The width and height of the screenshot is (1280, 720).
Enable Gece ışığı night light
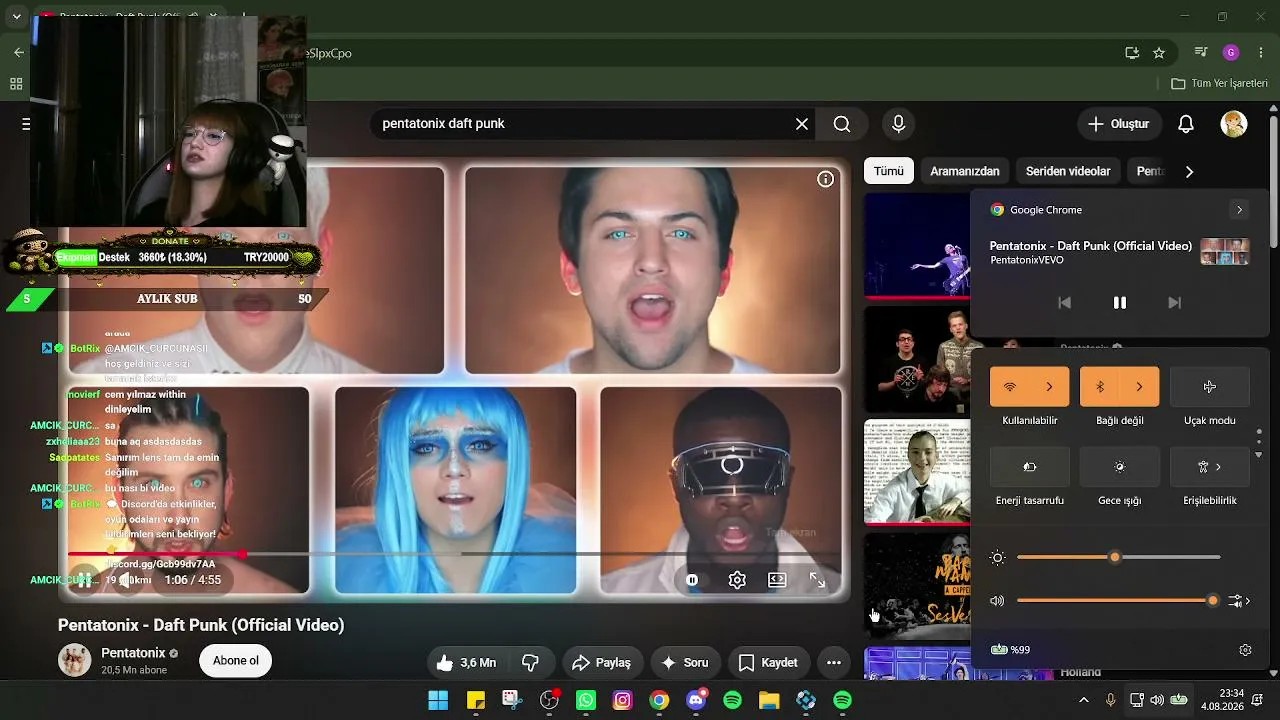pyautogui.click(x=1120, y=467)
